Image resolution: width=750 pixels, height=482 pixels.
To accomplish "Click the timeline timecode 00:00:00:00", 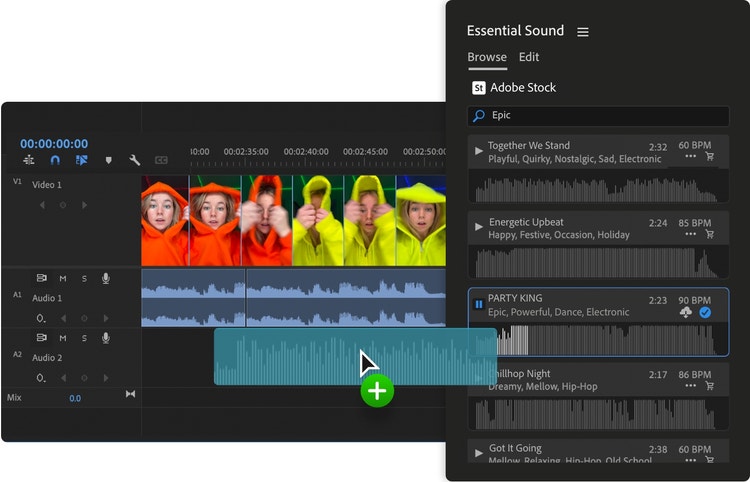I will [54, 144].
